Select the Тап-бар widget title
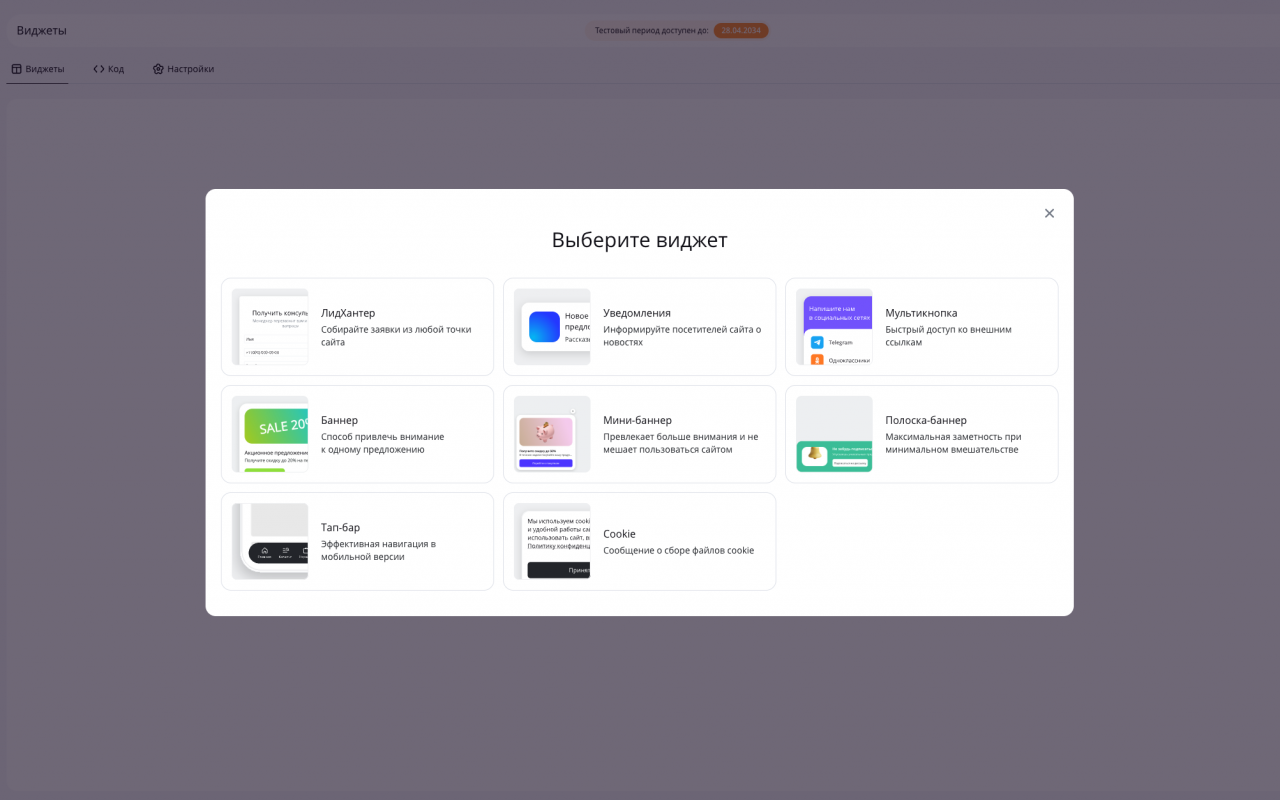1280x800 pixels. point(340,527)
